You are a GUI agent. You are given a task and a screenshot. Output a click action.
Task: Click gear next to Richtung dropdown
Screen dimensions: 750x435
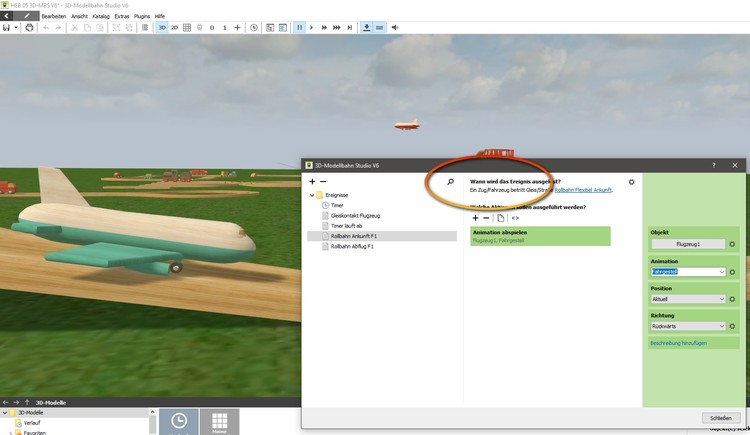[x=732, y=326]
